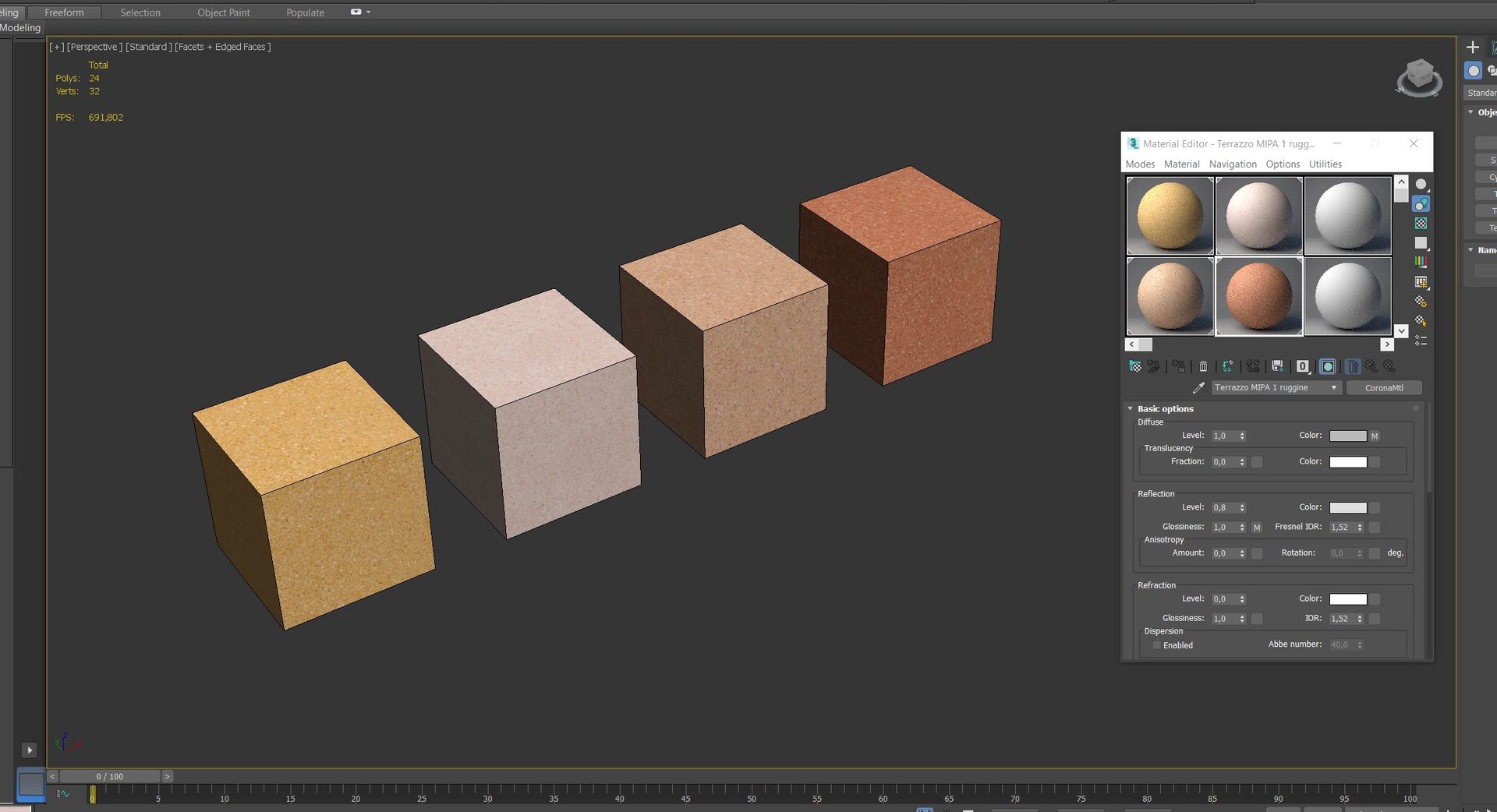Open the Utilities menu
This screenshot has width=1497, height=812.
1325,164
